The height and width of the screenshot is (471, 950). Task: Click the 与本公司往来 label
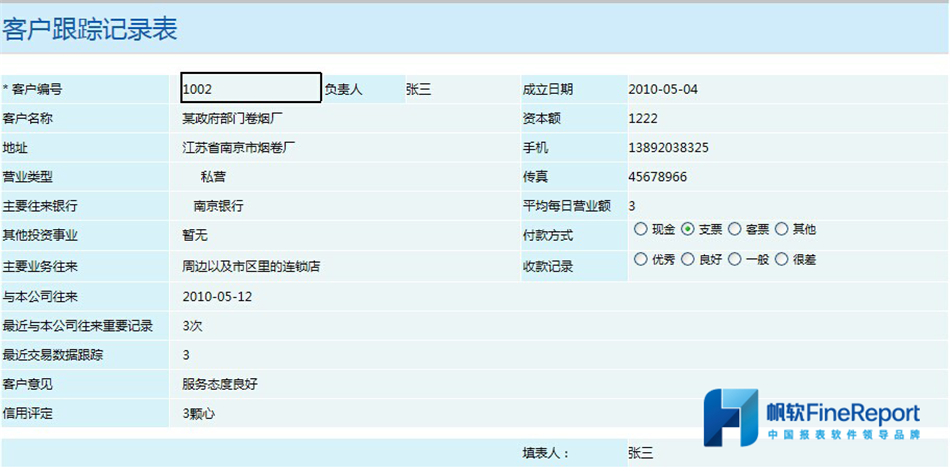click(x=40, y=296)
